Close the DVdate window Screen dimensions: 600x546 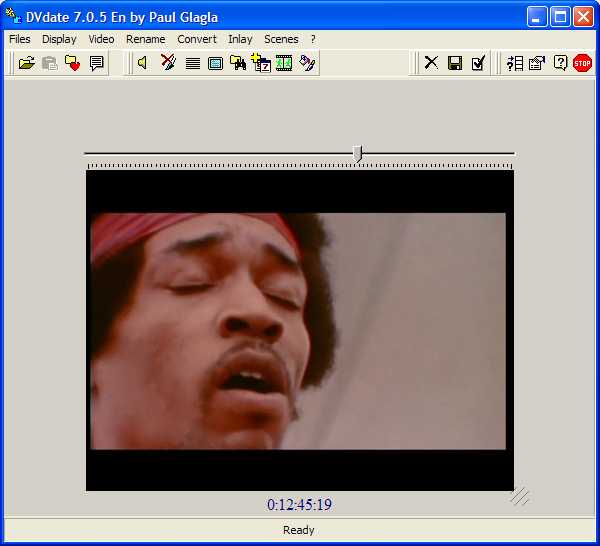click(x=584, y=17)
